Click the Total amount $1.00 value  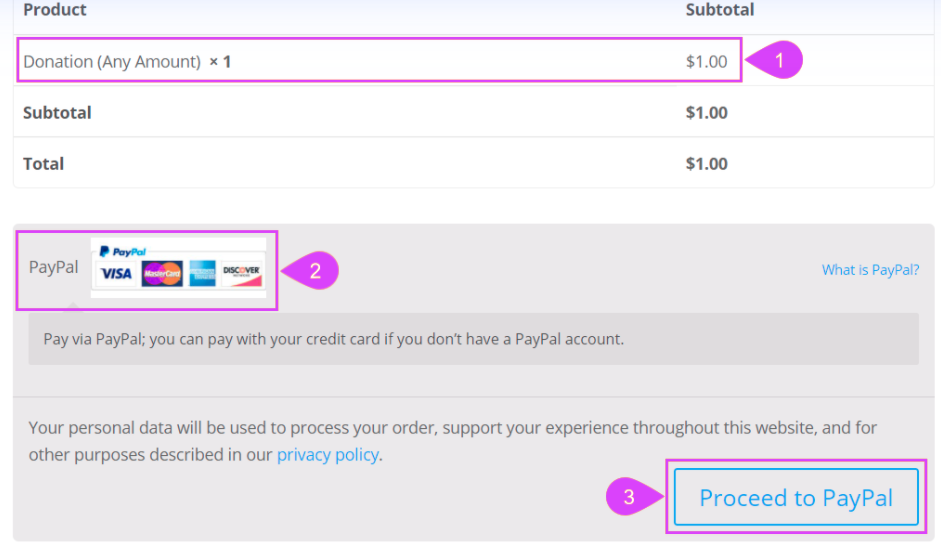coord(706,164)
